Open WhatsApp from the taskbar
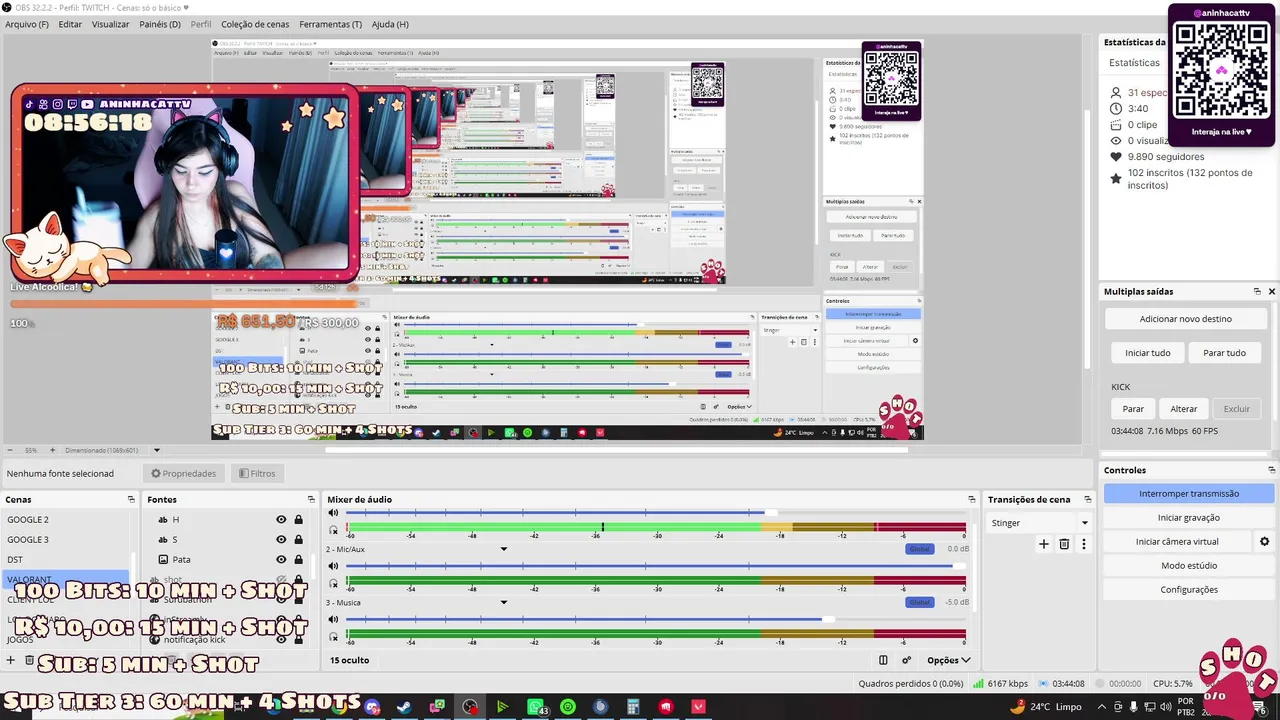The height and width of the screenshot is (720, 1280). tap(535, 707)
